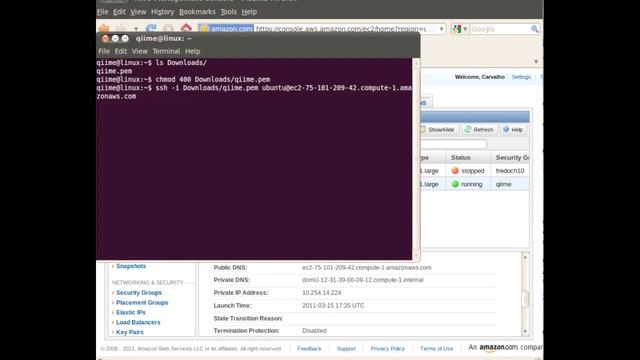Click the chmod 400 command line in terminal
Screen dimensions: 640x360
[183, 80]
